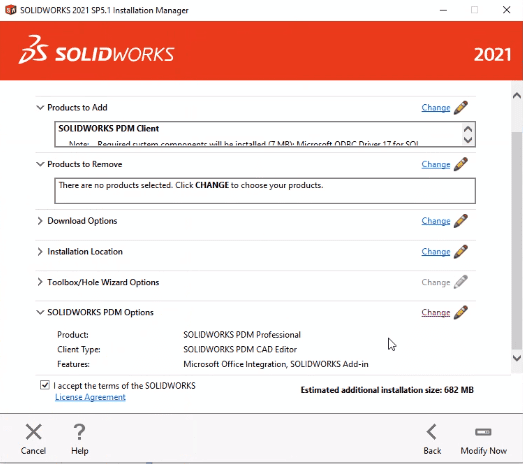The image size is (523, 464).
Task: Collapse the Products to Remove section
Action: coord(40,164)
